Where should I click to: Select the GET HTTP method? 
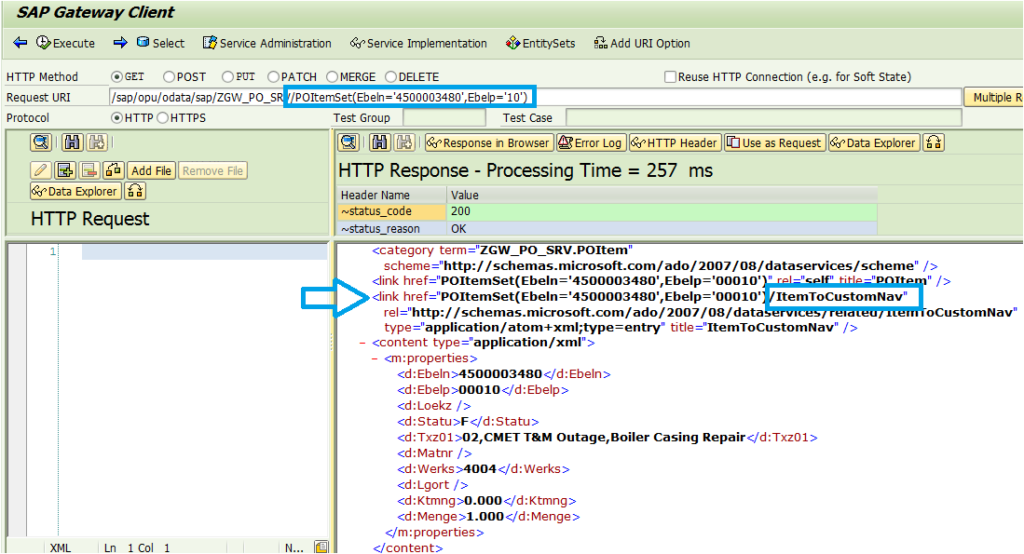(117, 77)
